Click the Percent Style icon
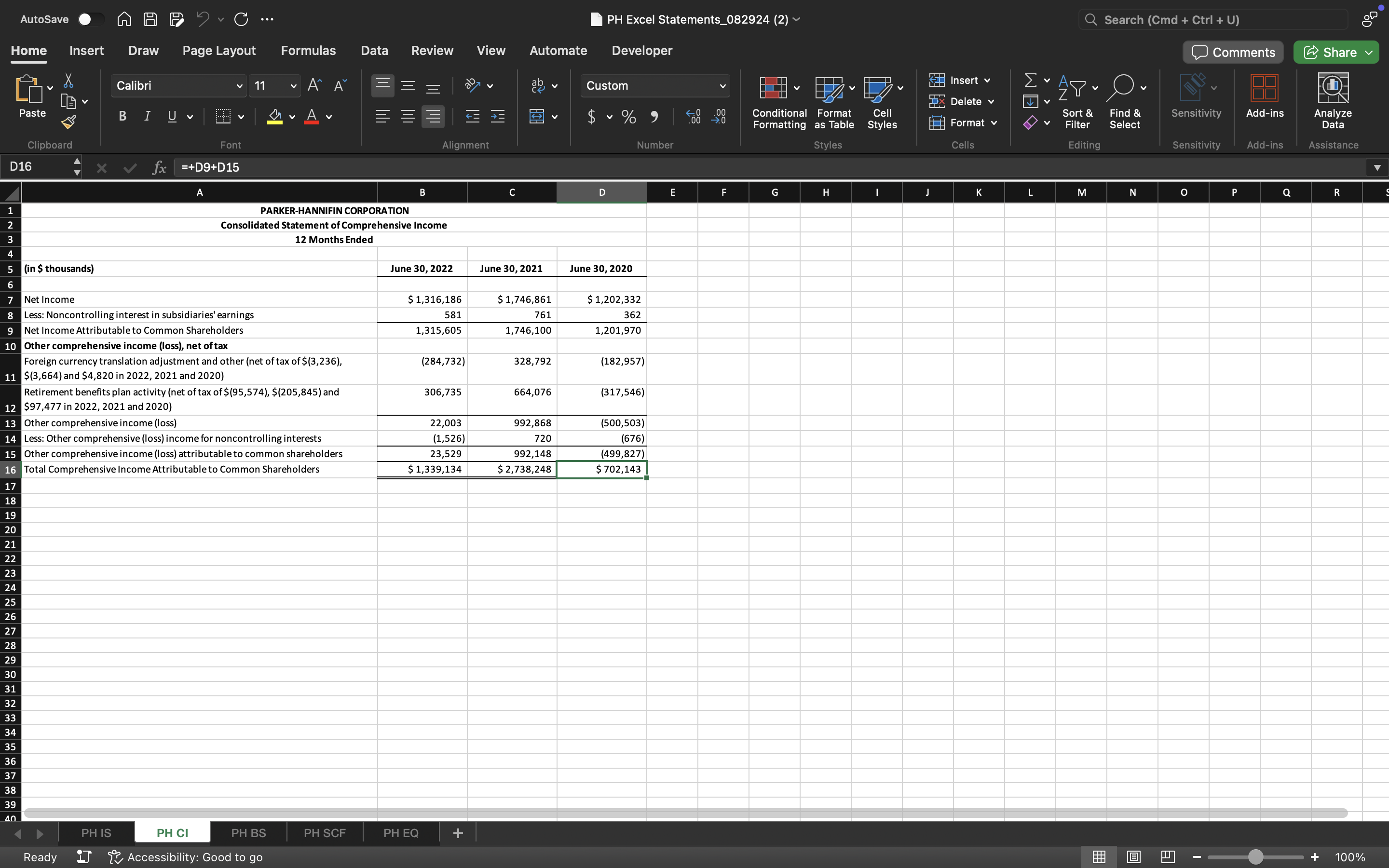Screen dimensions: 1389x868 (x=628, y=117)
